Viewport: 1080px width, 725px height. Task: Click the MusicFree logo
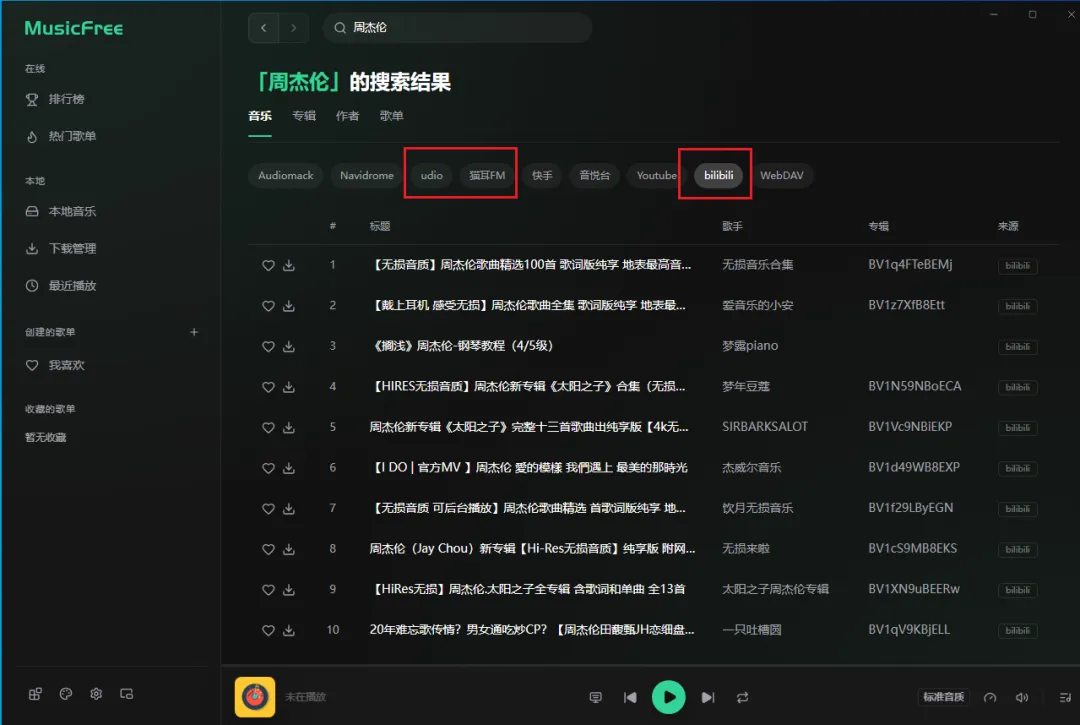(74, 28)
